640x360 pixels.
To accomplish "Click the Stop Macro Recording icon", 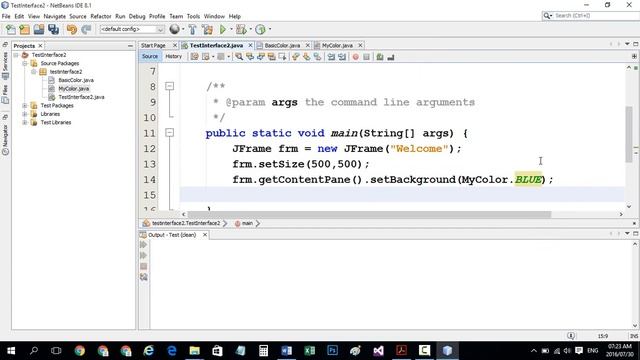I will click(x=367, y=57).
